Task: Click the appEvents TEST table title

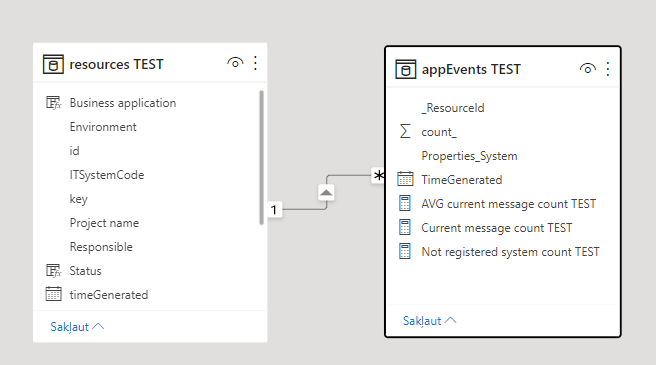Action: [x=471, y=69]
